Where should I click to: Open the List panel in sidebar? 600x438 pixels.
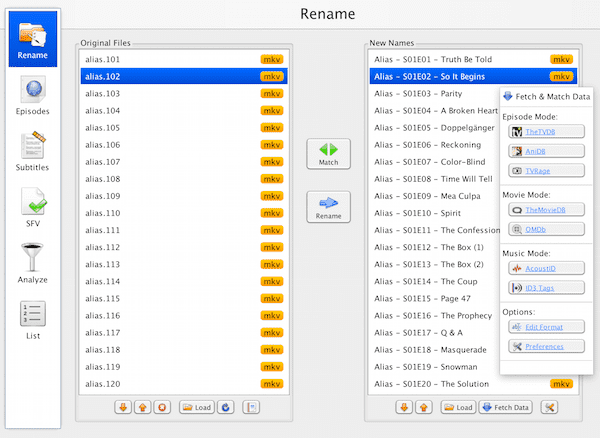(31, 318)
